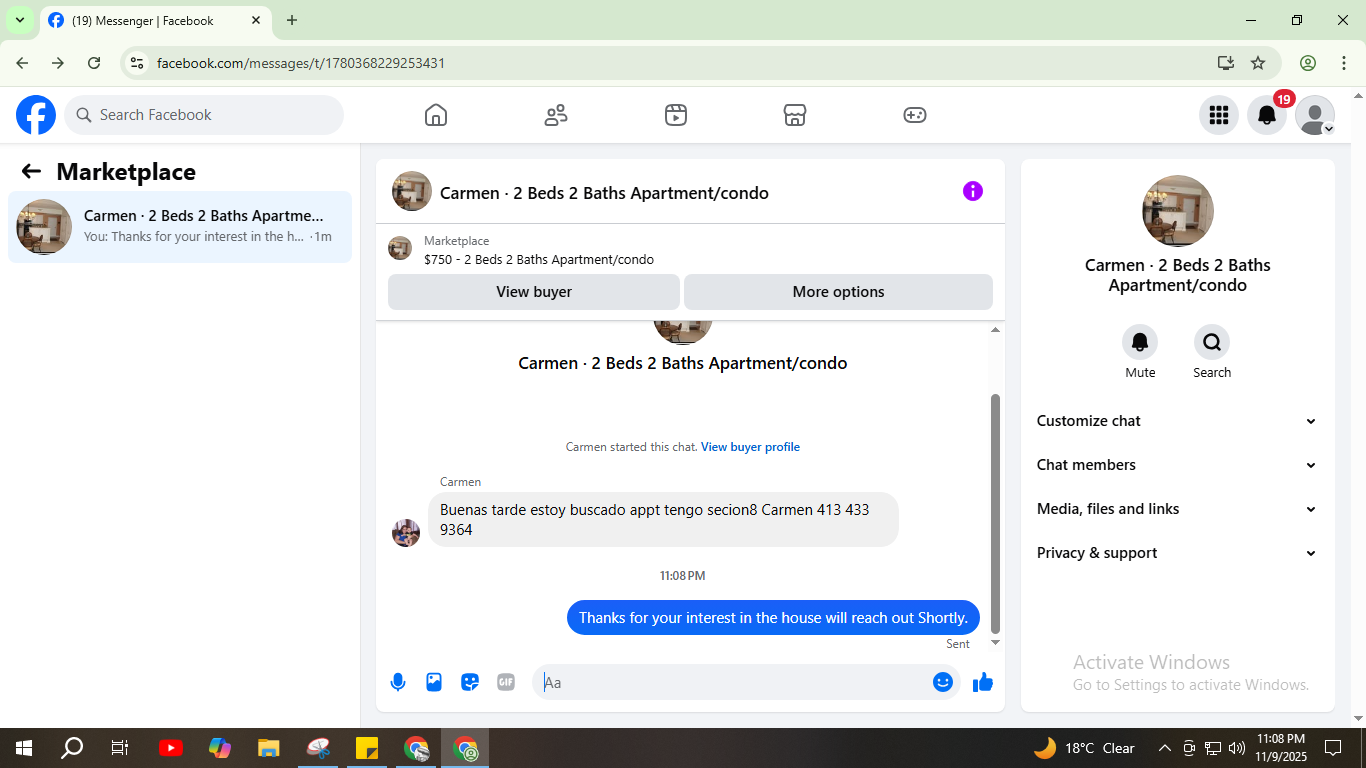Open the Chrome three-dot menu

coord(1344,63)
